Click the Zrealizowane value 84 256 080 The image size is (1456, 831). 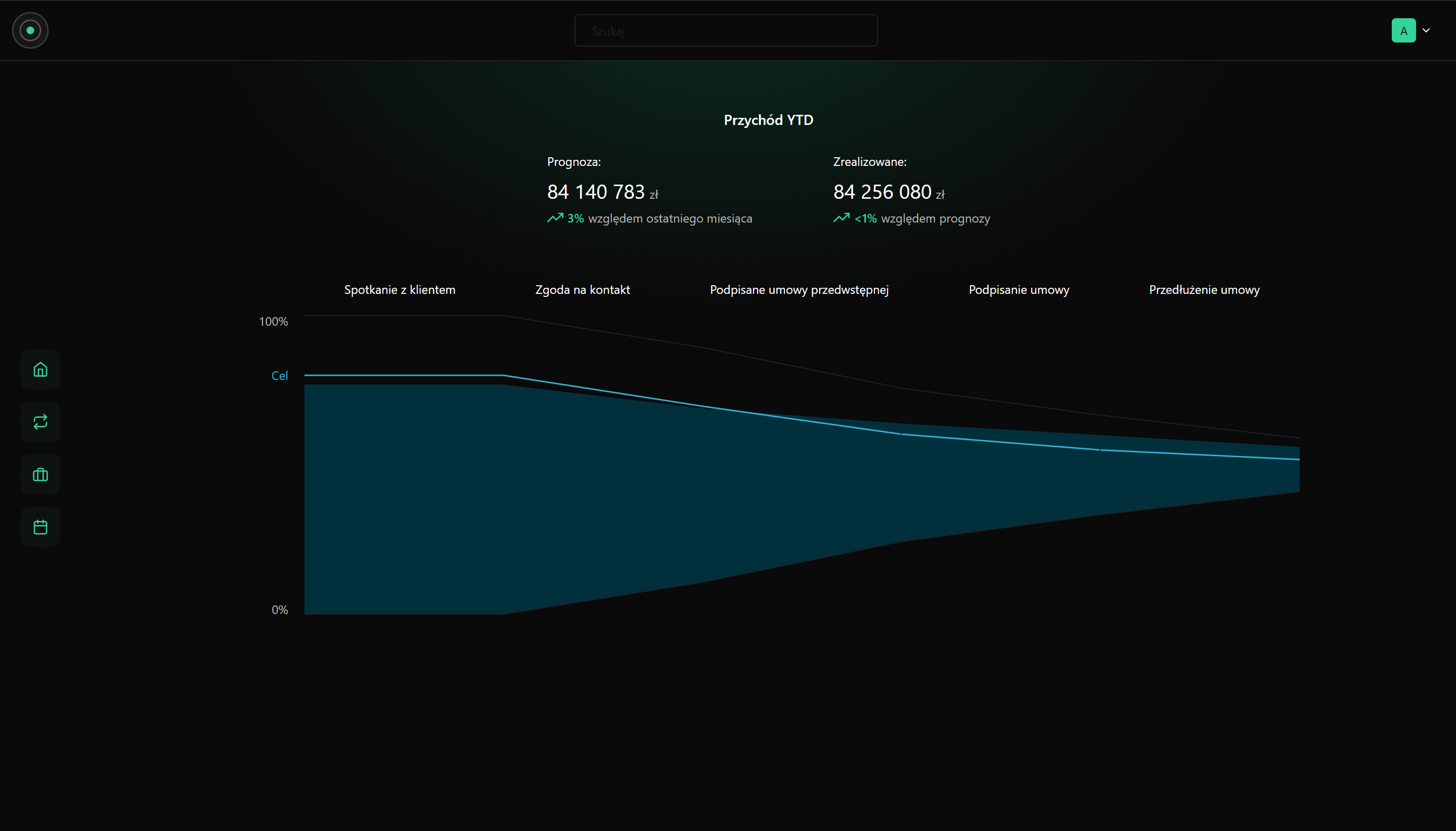[882, 192]
